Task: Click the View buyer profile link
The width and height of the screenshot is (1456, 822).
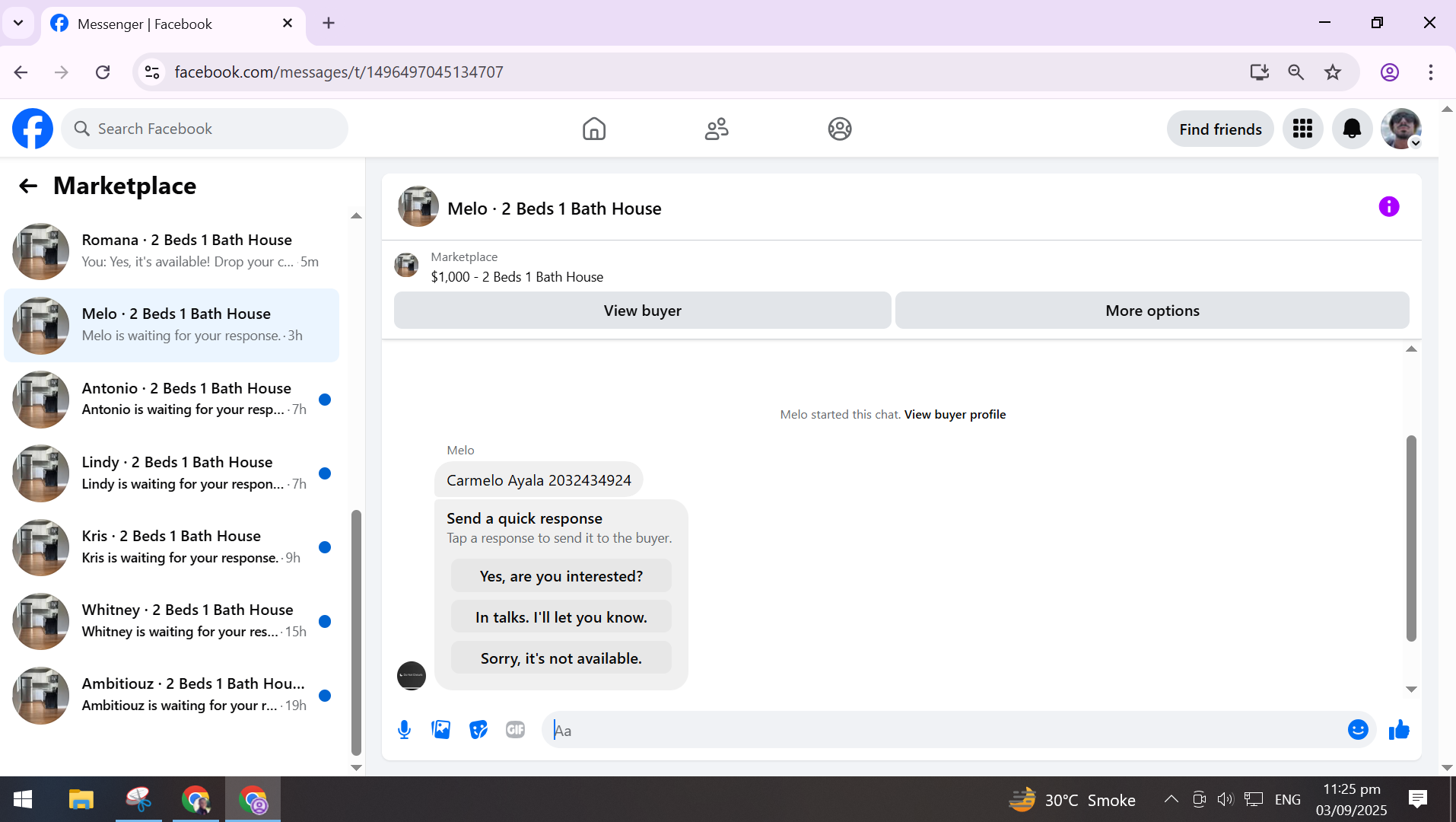Action: click(x=955, y=414)
